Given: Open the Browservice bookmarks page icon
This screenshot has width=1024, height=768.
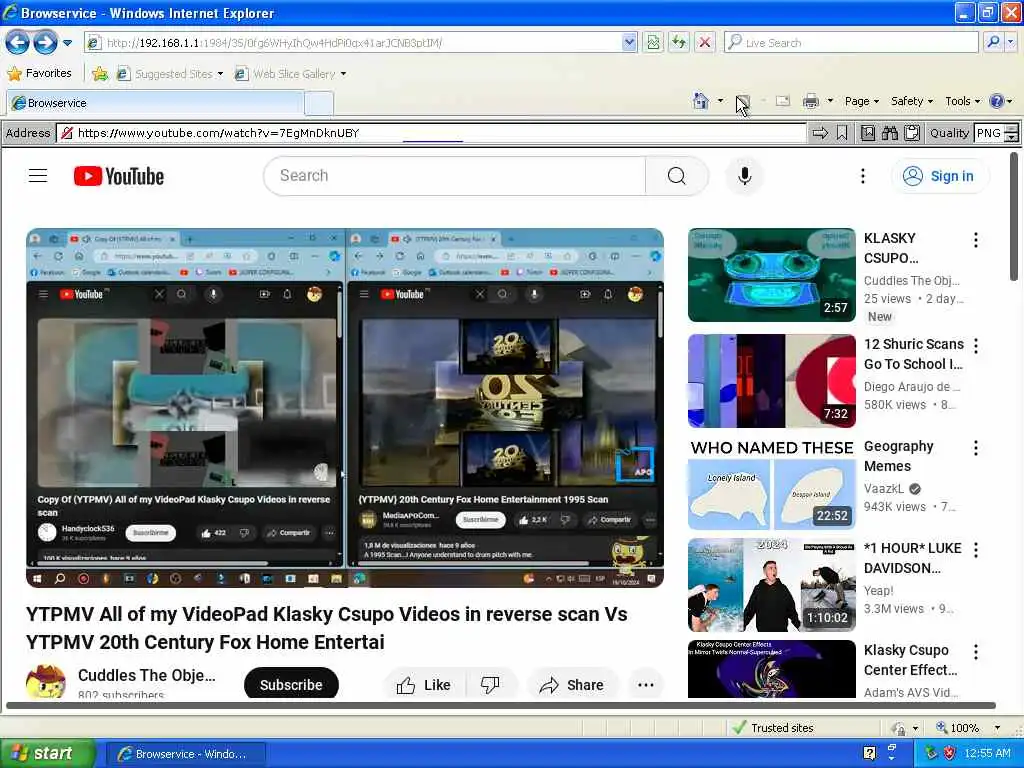Looking at the screenshot, I should click(867, 133).
